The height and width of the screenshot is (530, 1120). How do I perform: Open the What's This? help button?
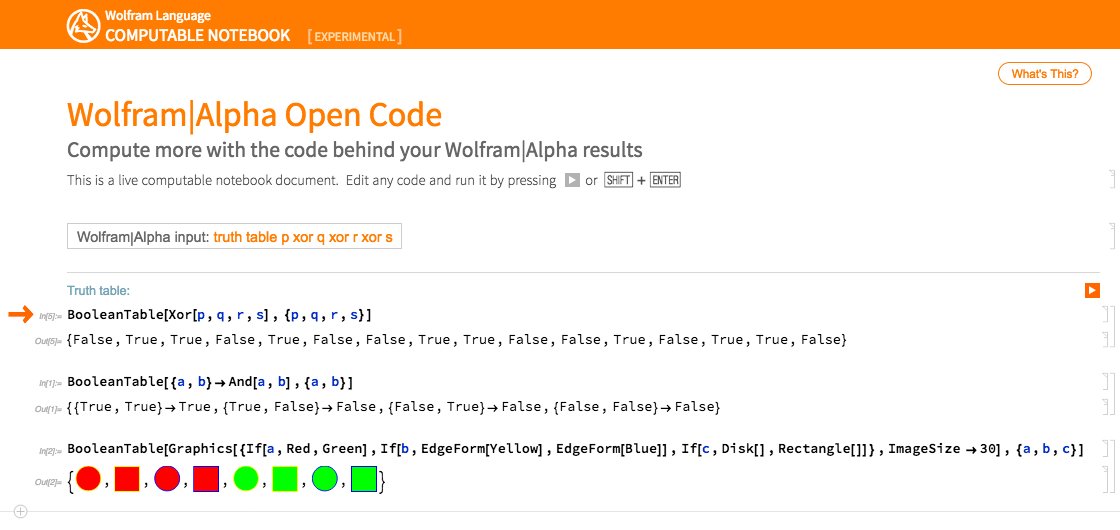coord(1044,74)
